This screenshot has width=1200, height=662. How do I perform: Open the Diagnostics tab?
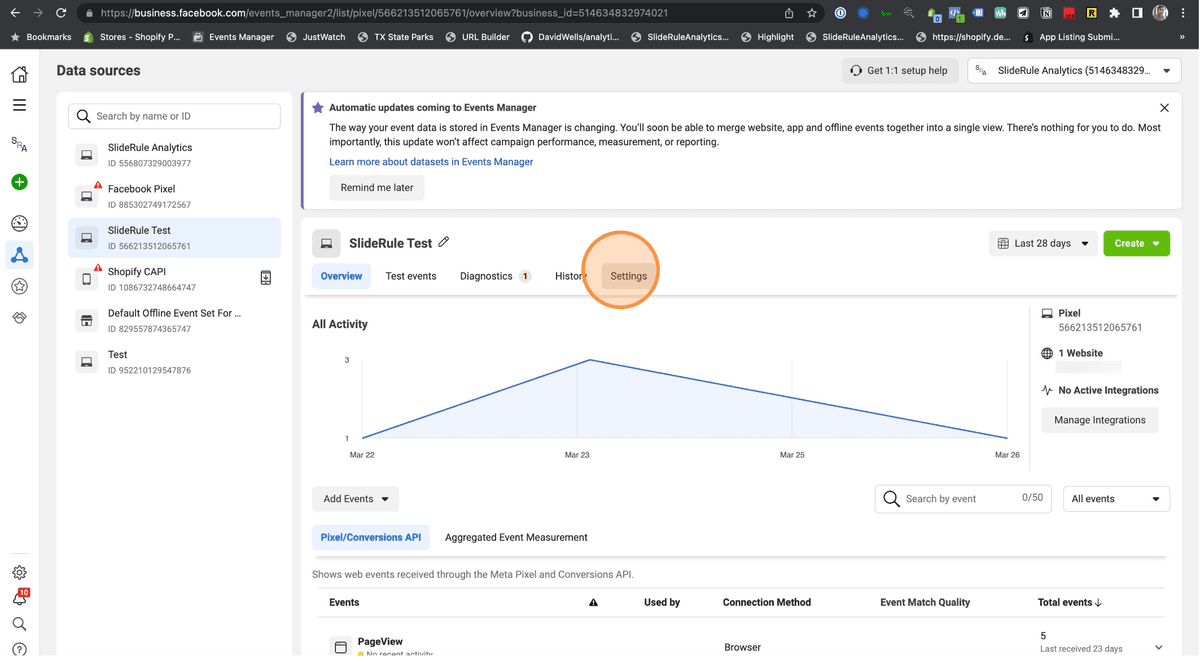pos(495,276)
